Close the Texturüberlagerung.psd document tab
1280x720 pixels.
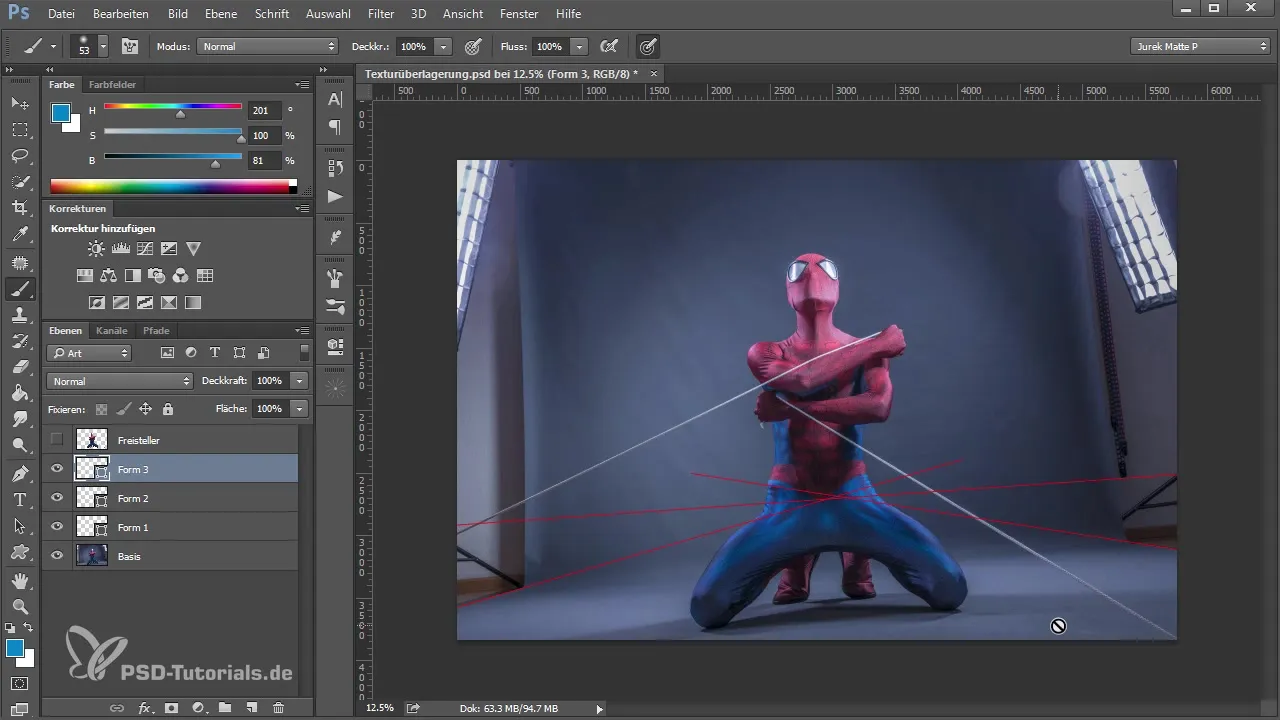coord(654,74)
